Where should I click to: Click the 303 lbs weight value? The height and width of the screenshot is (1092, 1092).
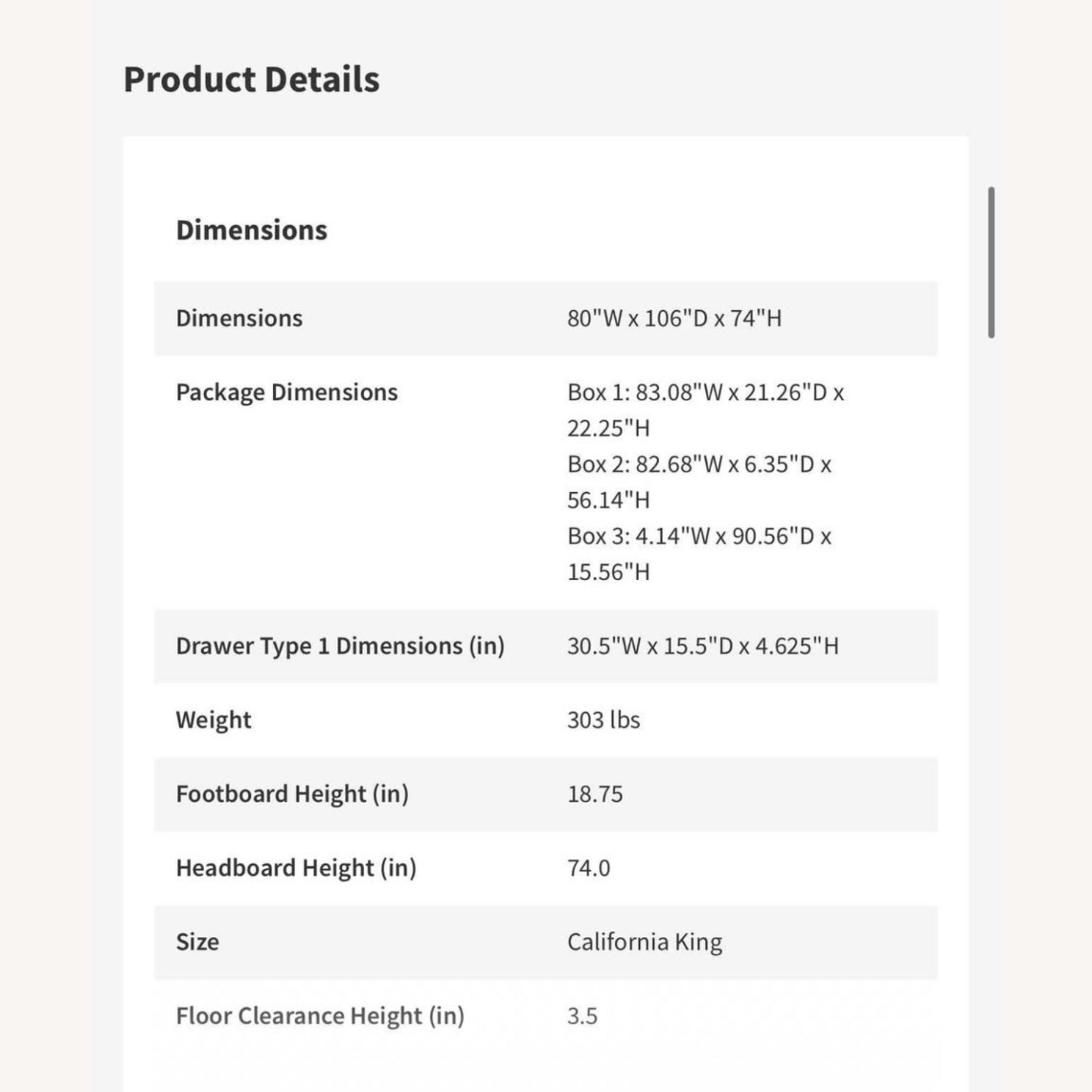tap(604, 720)
